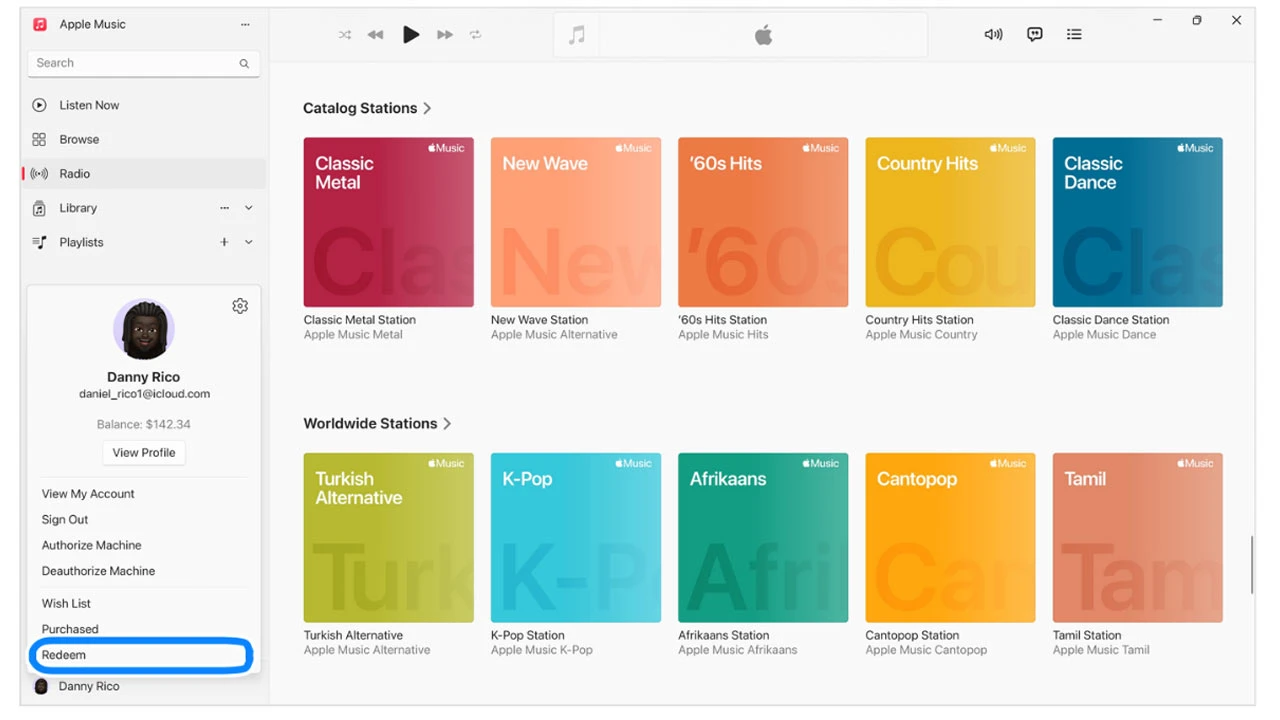This screenshot has width=1280, height=720.
Task: Start playback with the Play button
Action: (x=410, y=35)
